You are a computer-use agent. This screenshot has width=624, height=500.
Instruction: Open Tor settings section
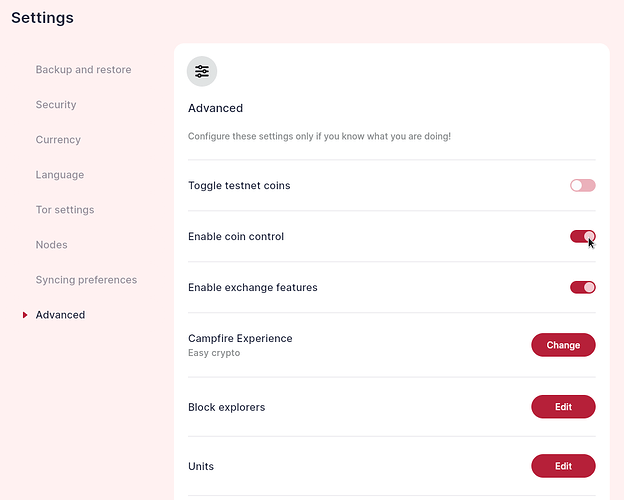tap(65, 210)
